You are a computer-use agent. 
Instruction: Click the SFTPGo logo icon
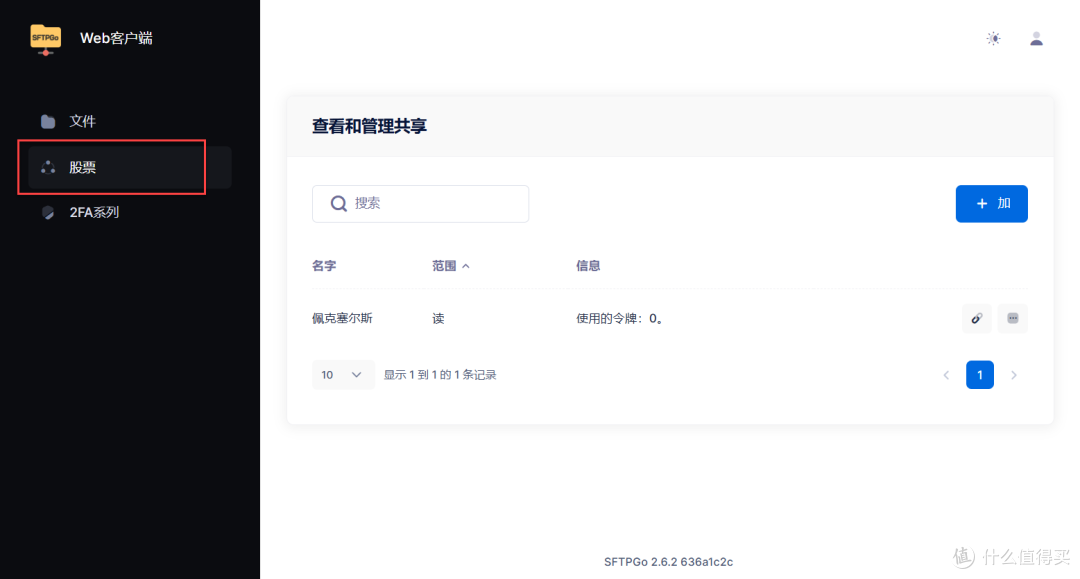45,39
